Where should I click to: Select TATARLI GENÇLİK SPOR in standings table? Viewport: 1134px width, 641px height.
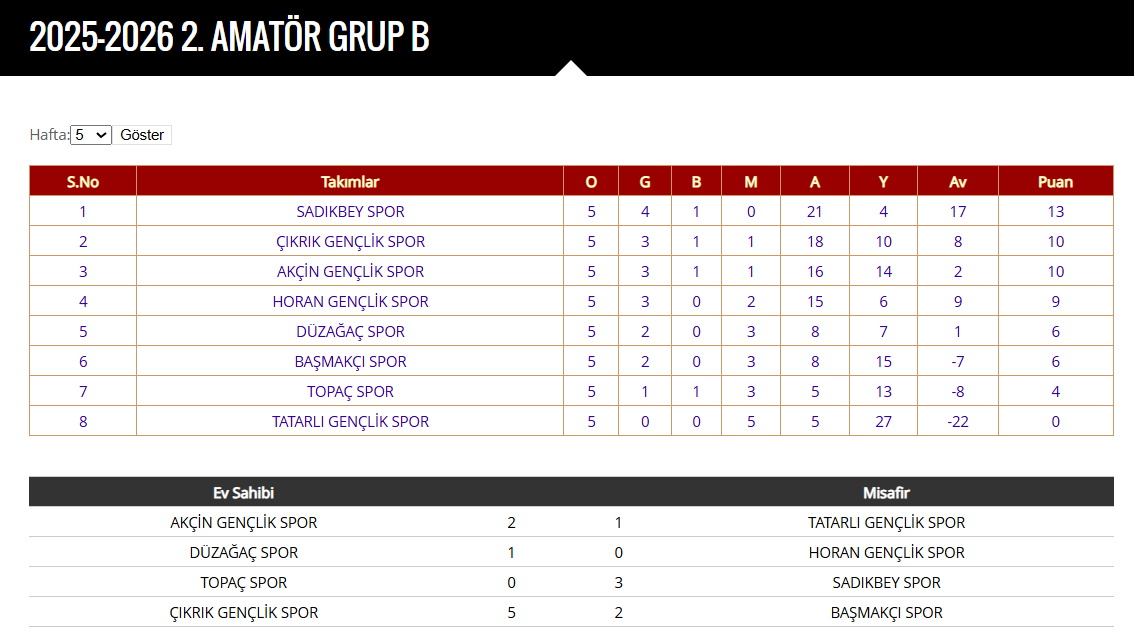[x=350, y=422]
